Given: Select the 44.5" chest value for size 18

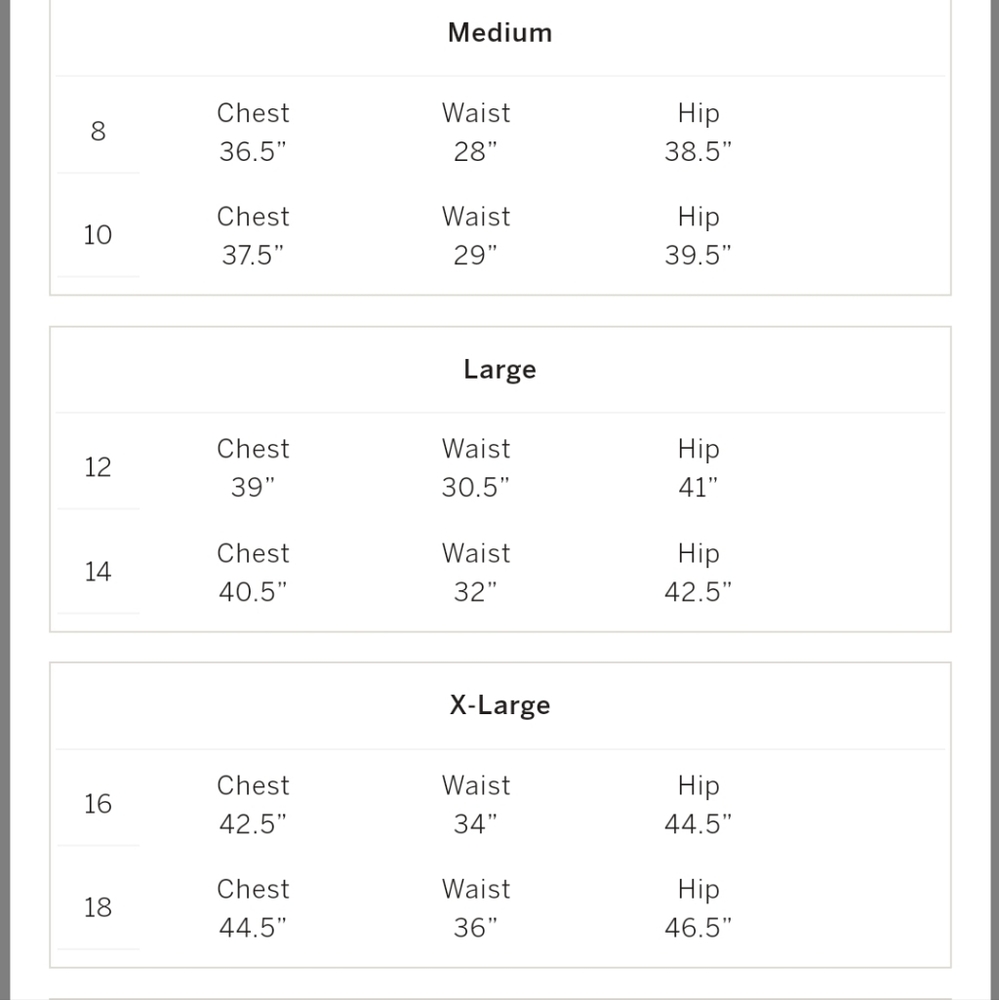Looking at the screenshot, I should pos(253,928).
